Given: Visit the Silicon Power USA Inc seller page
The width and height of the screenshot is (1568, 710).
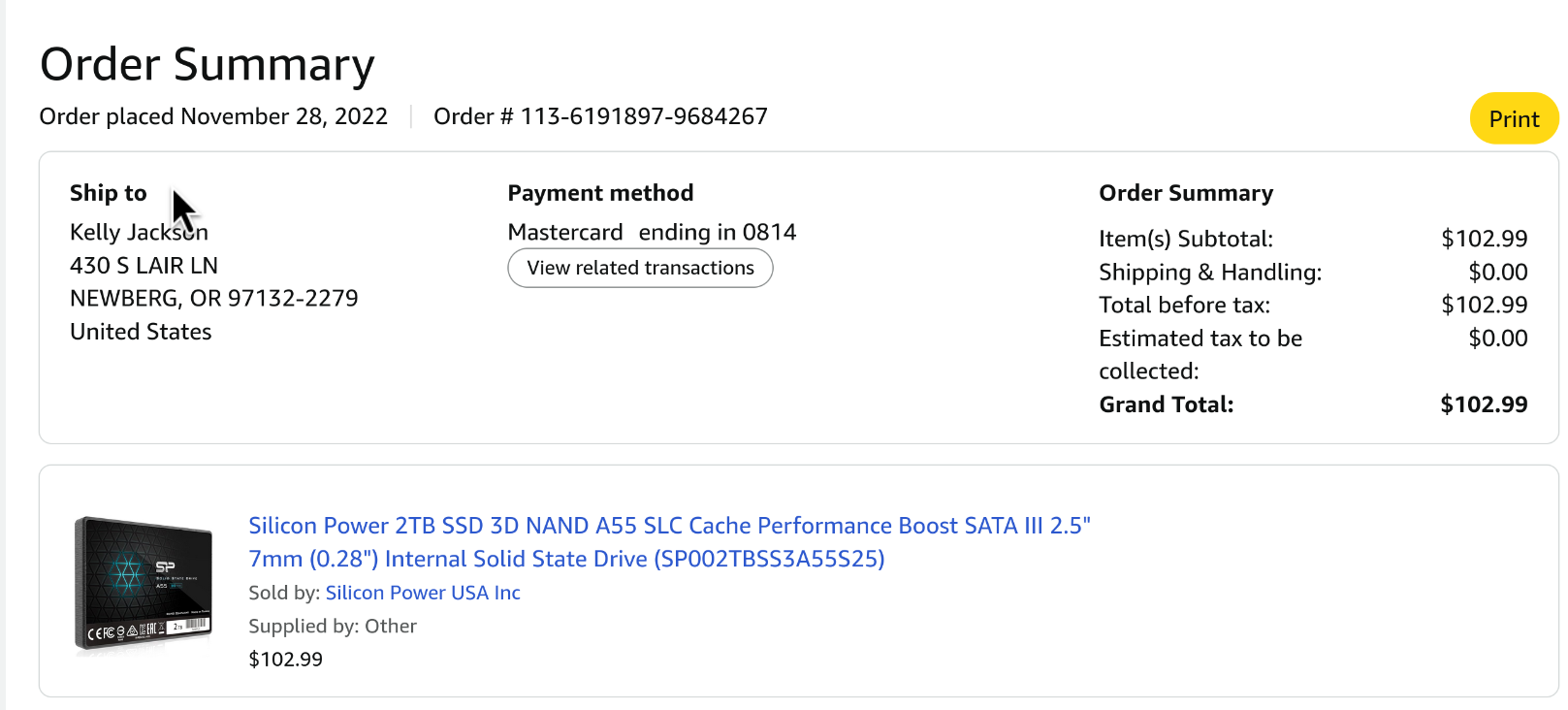Looking at the screenshot, I should click(x=423, y=593).
